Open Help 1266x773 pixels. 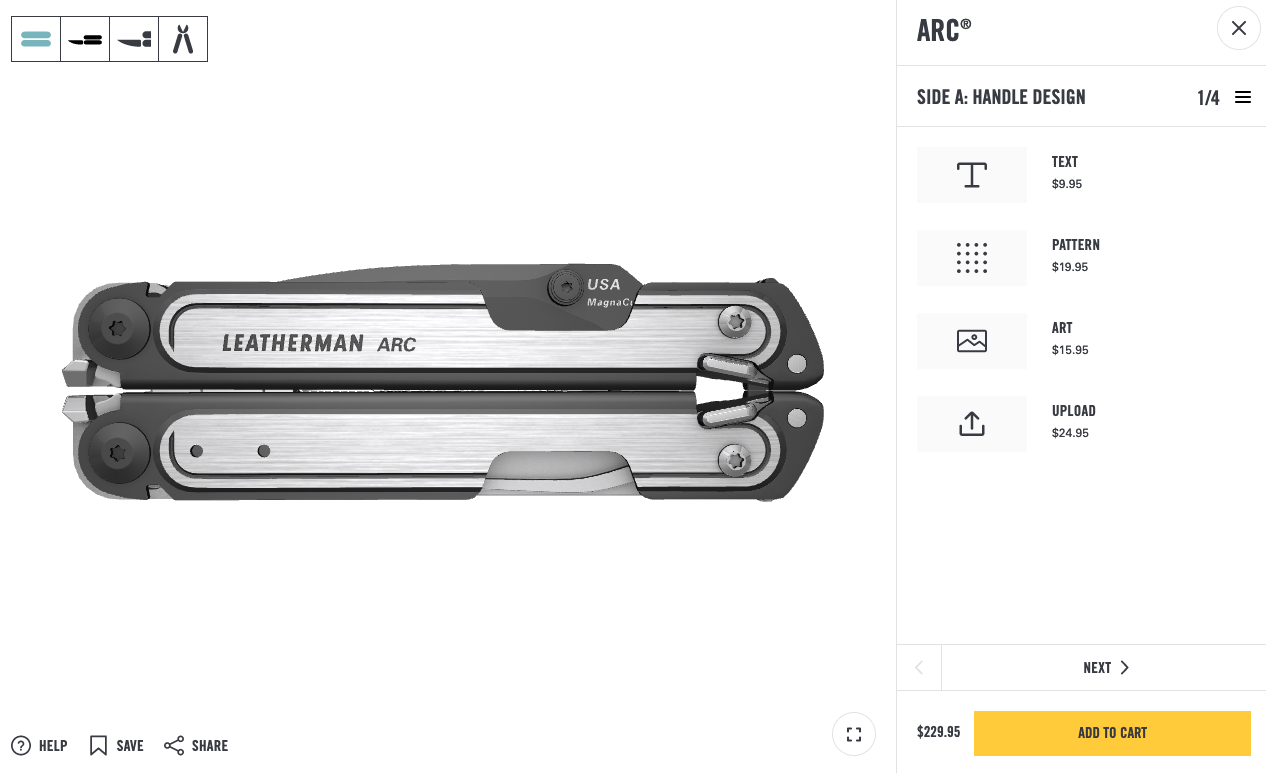tap(39, 745)
